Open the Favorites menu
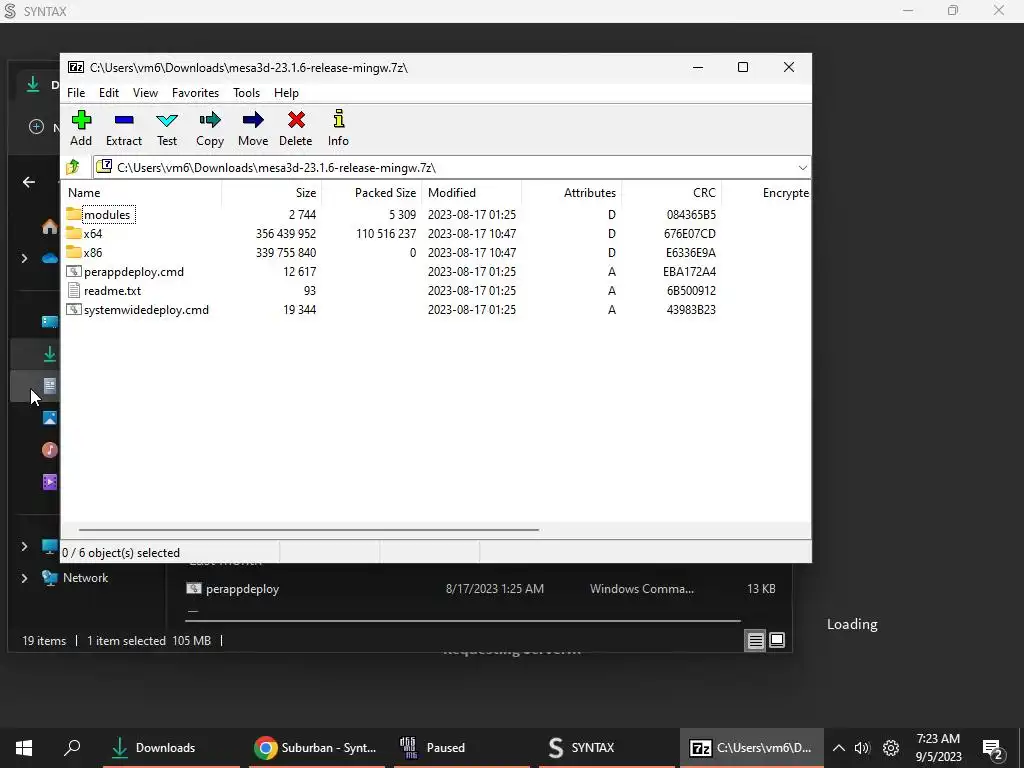Viewport: 1024px width, 768px height. [x=195, y=93]
